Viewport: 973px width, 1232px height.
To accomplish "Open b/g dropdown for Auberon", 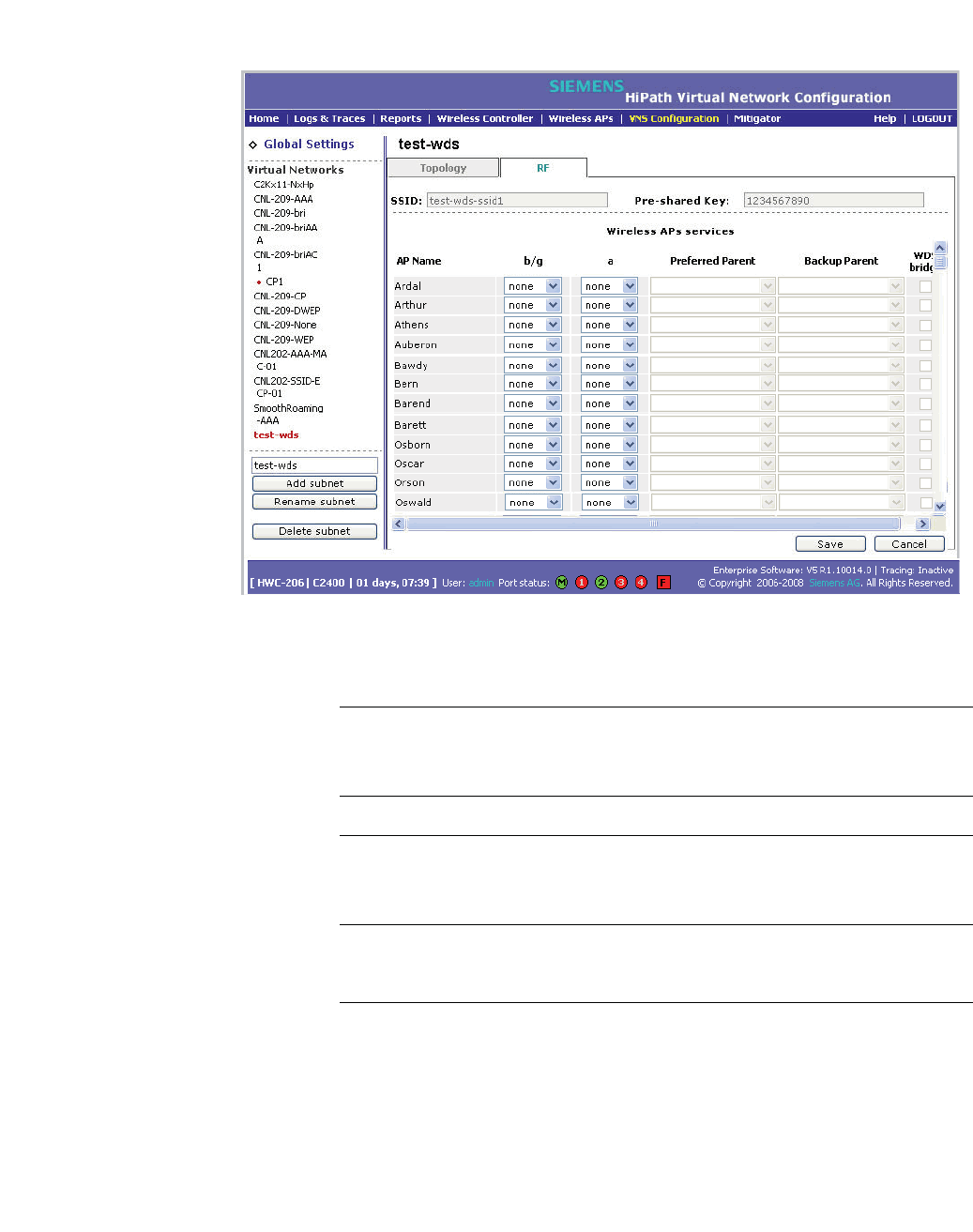I will point(532,344).
